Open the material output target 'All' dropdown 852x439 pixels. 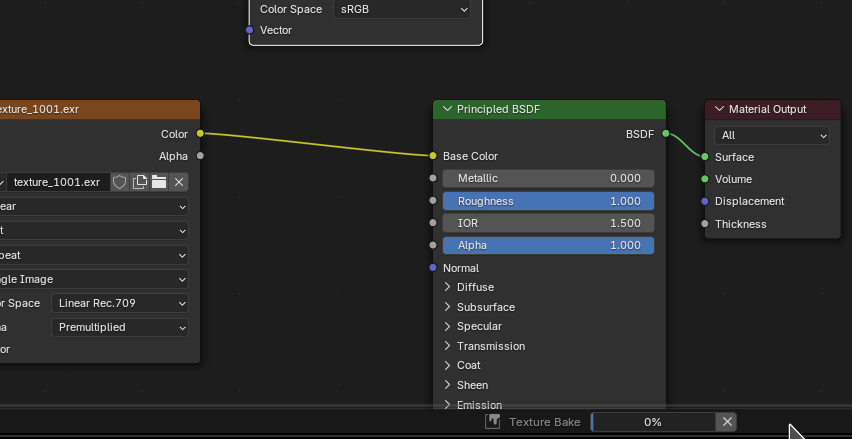(x=771, y=135)
